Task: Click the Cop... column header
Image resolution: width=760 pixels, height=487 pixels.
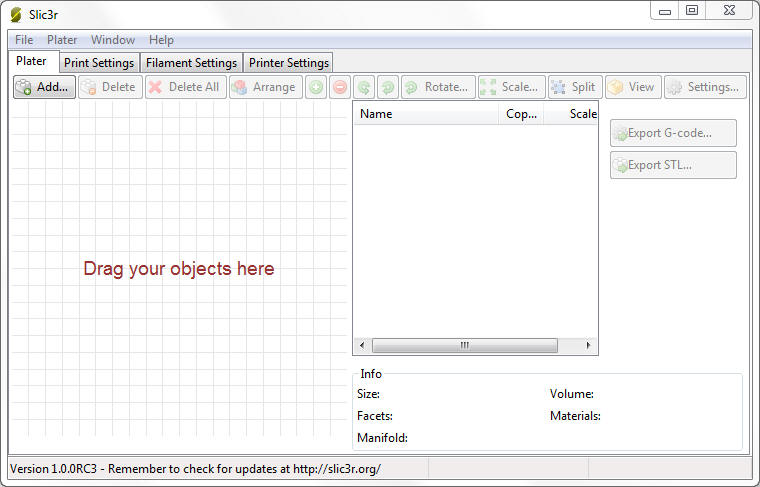Action: [x=521, y=114]
